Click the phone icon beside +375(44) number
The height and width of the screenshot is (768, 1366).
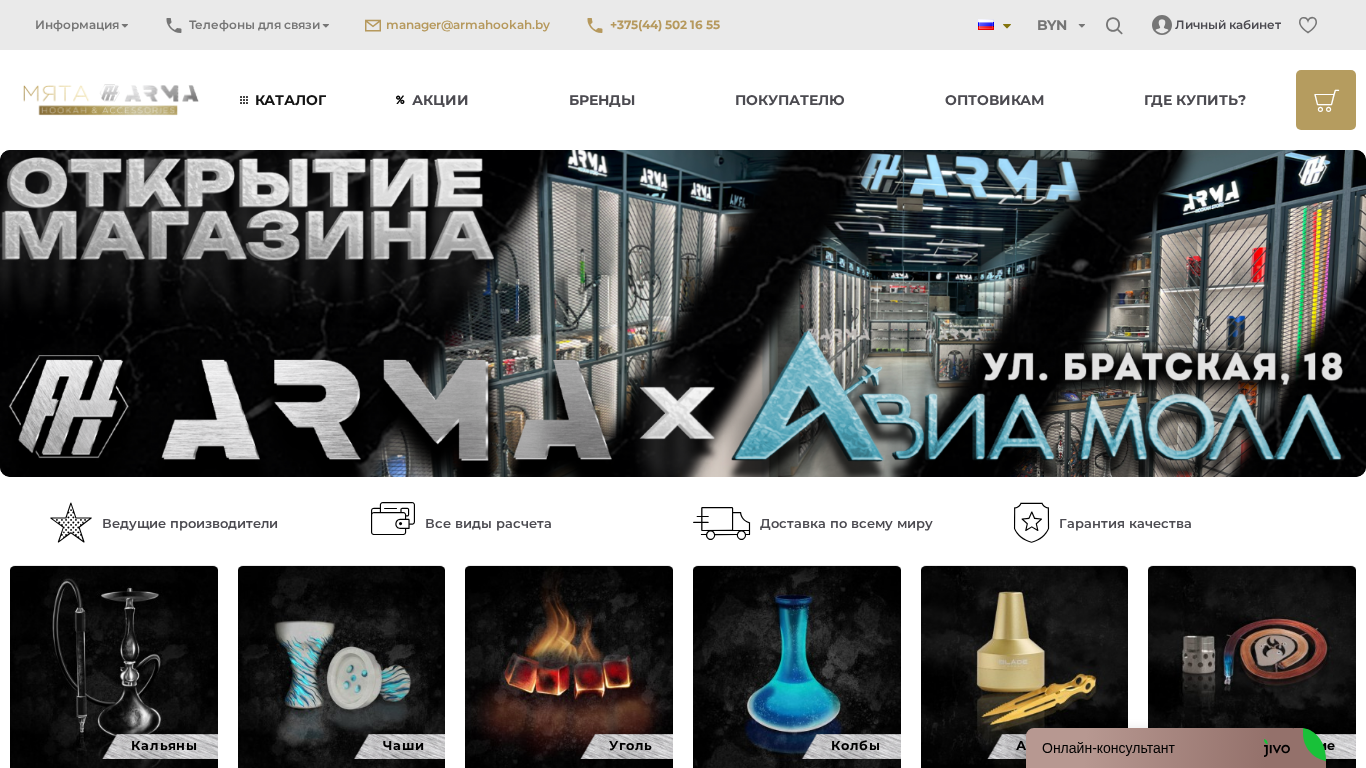(595, 25)
